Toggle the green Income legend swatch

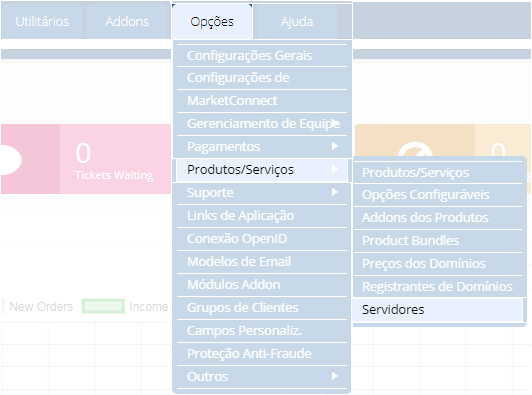tap(103, 306)
